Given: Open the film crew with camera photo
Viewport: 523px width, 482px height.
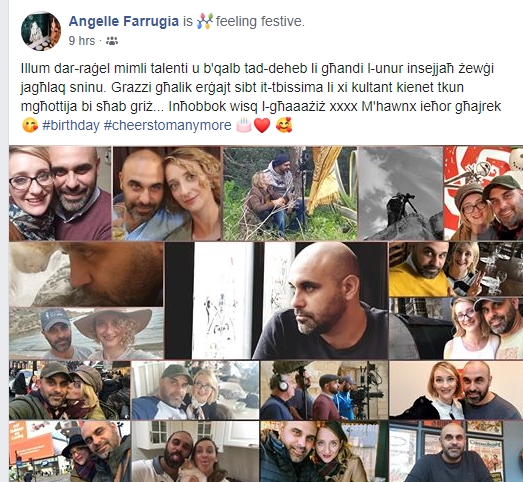Looking at the screenshot, I should pos(324,390).
